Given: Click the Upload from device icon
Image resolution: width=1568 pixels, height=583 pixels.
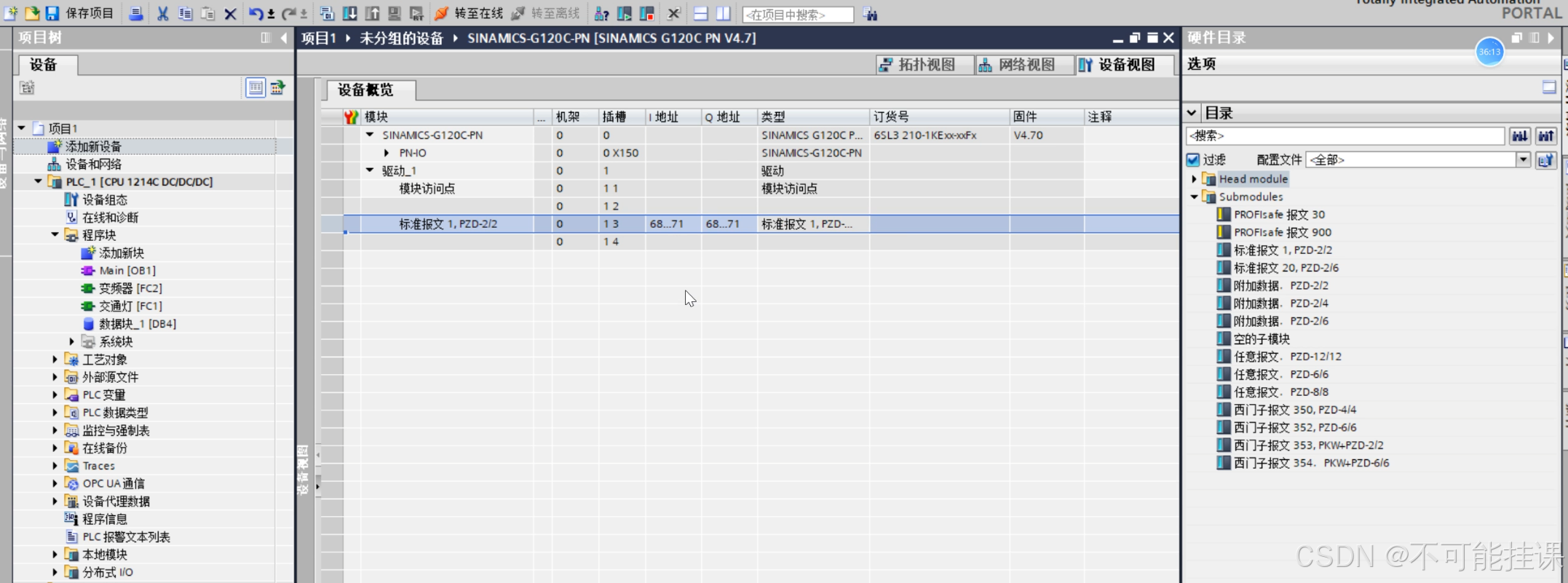Looking at the screenshot, I should coord(372,14).
